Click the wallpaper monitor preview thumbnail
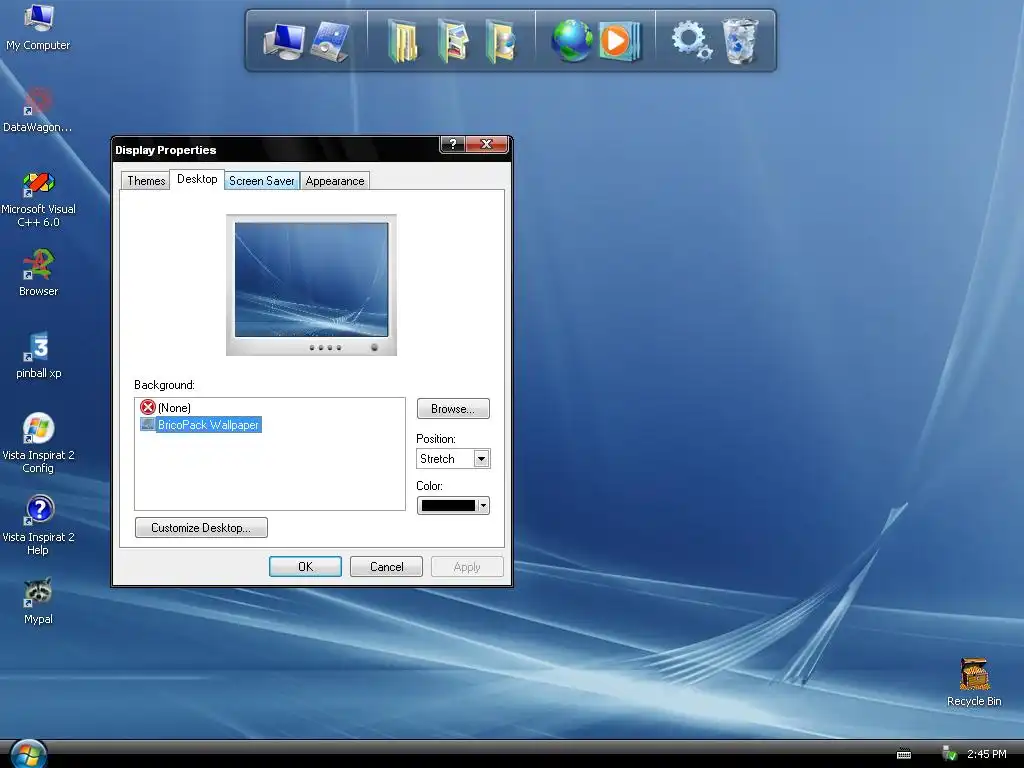 [312, 285]
